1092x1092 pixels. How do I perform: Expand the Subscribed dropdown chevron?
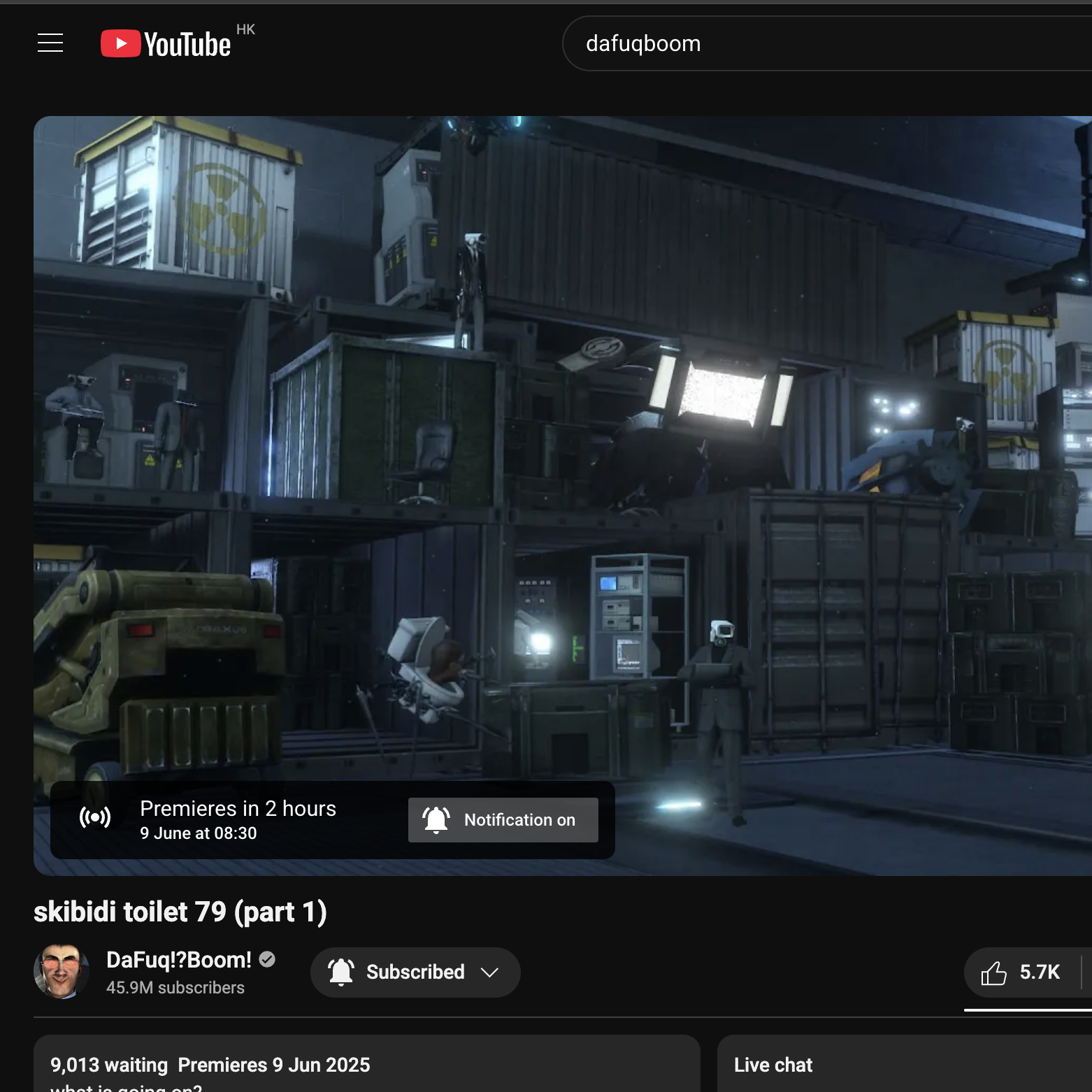(x=490, y=972)
